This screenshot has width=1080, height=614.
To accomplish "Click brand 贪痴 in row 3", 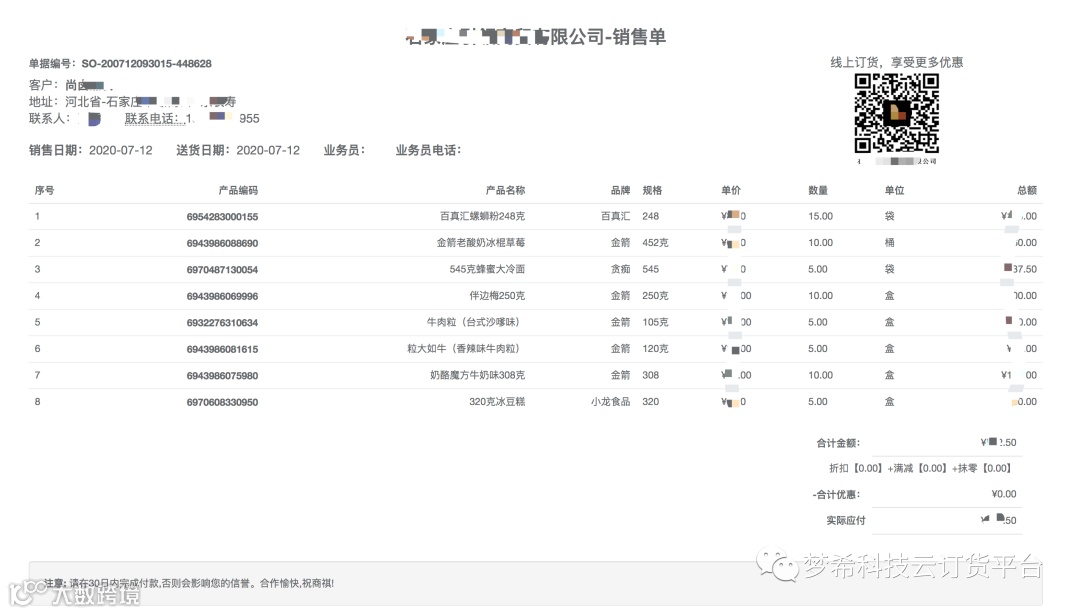I will 621,269.
